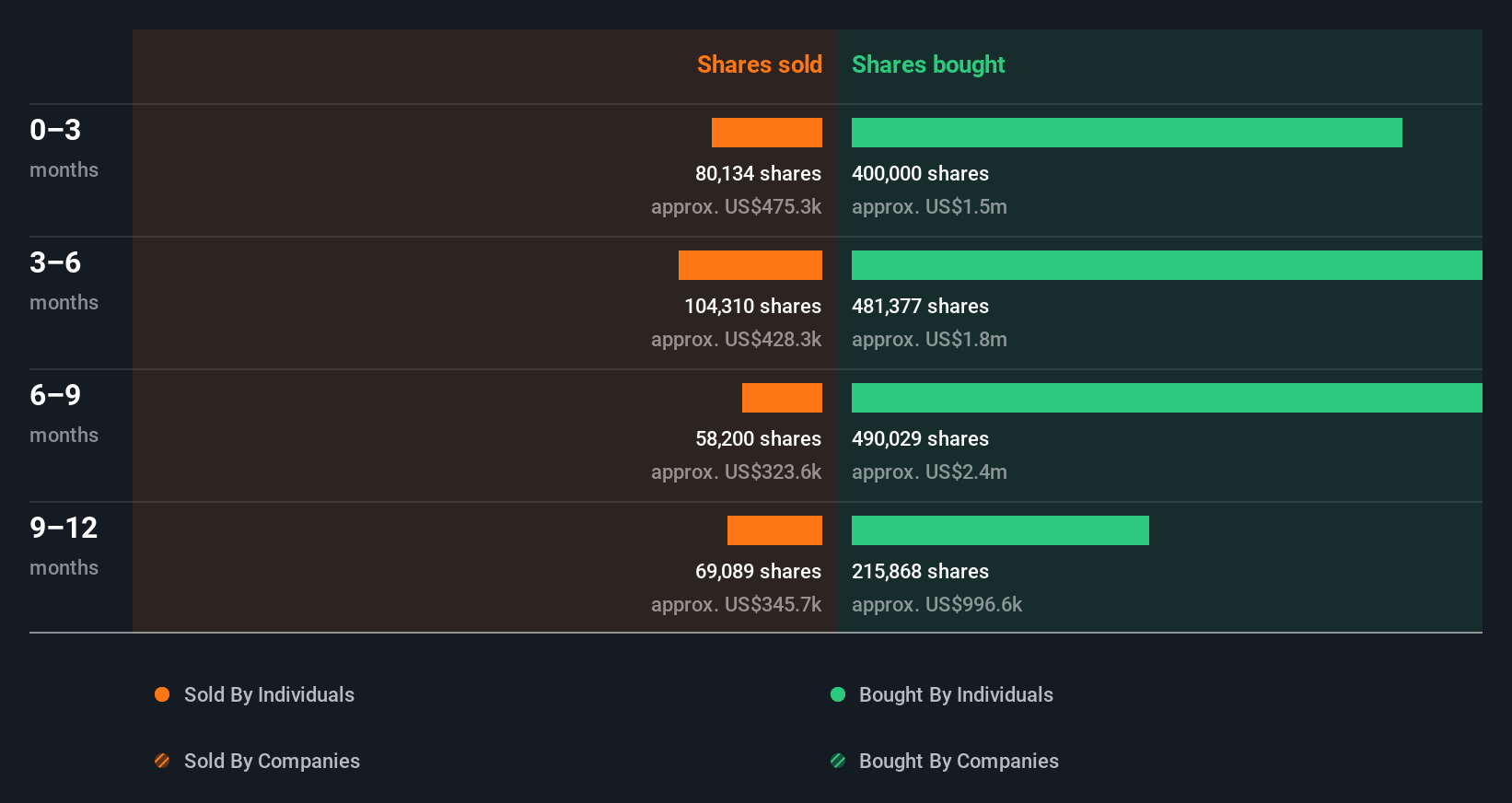Click the striped Bought By Companies legend icon

(x=838, y=761)
